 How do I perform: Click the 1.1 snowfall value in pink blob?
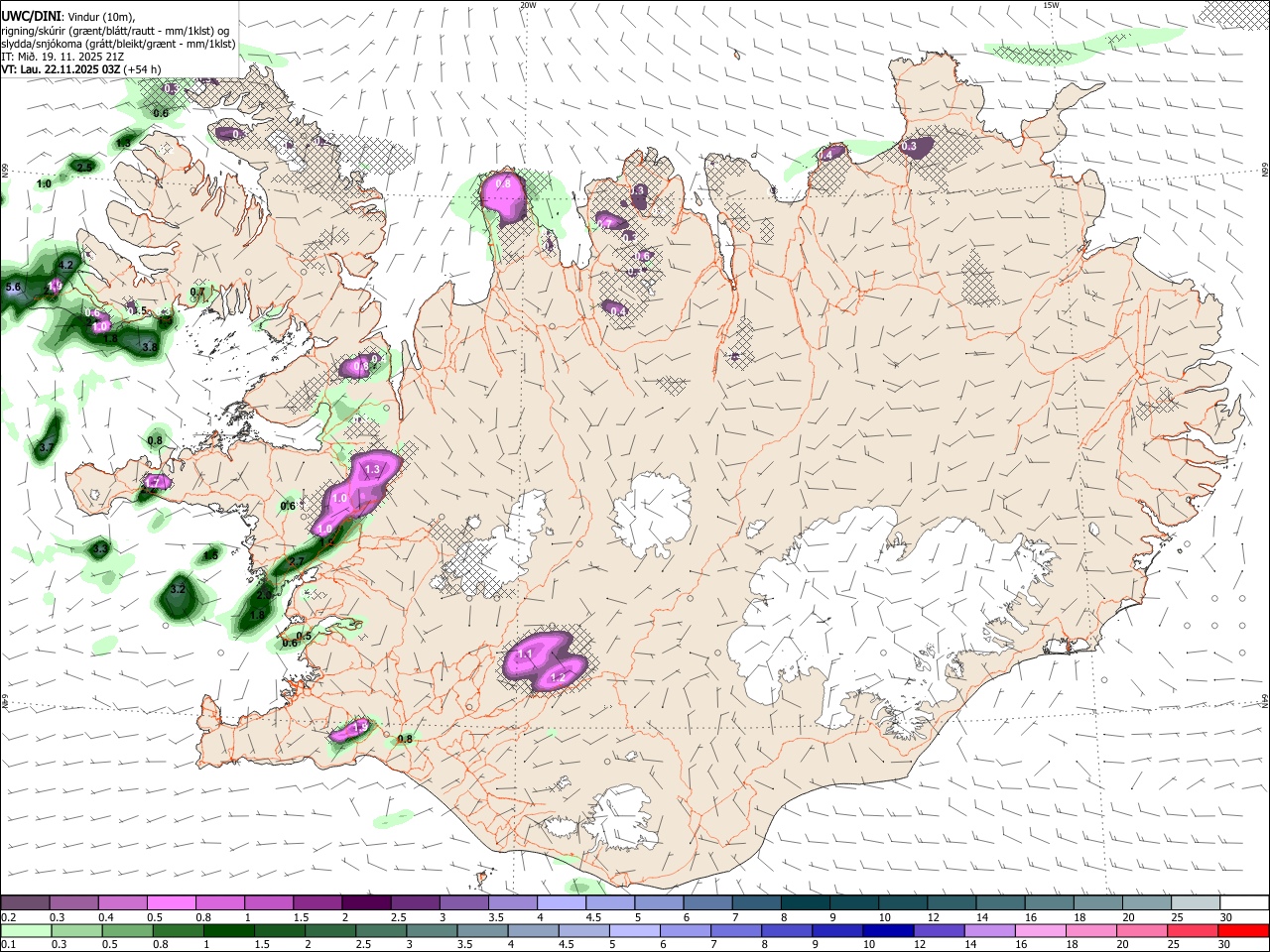click(525, 654)
